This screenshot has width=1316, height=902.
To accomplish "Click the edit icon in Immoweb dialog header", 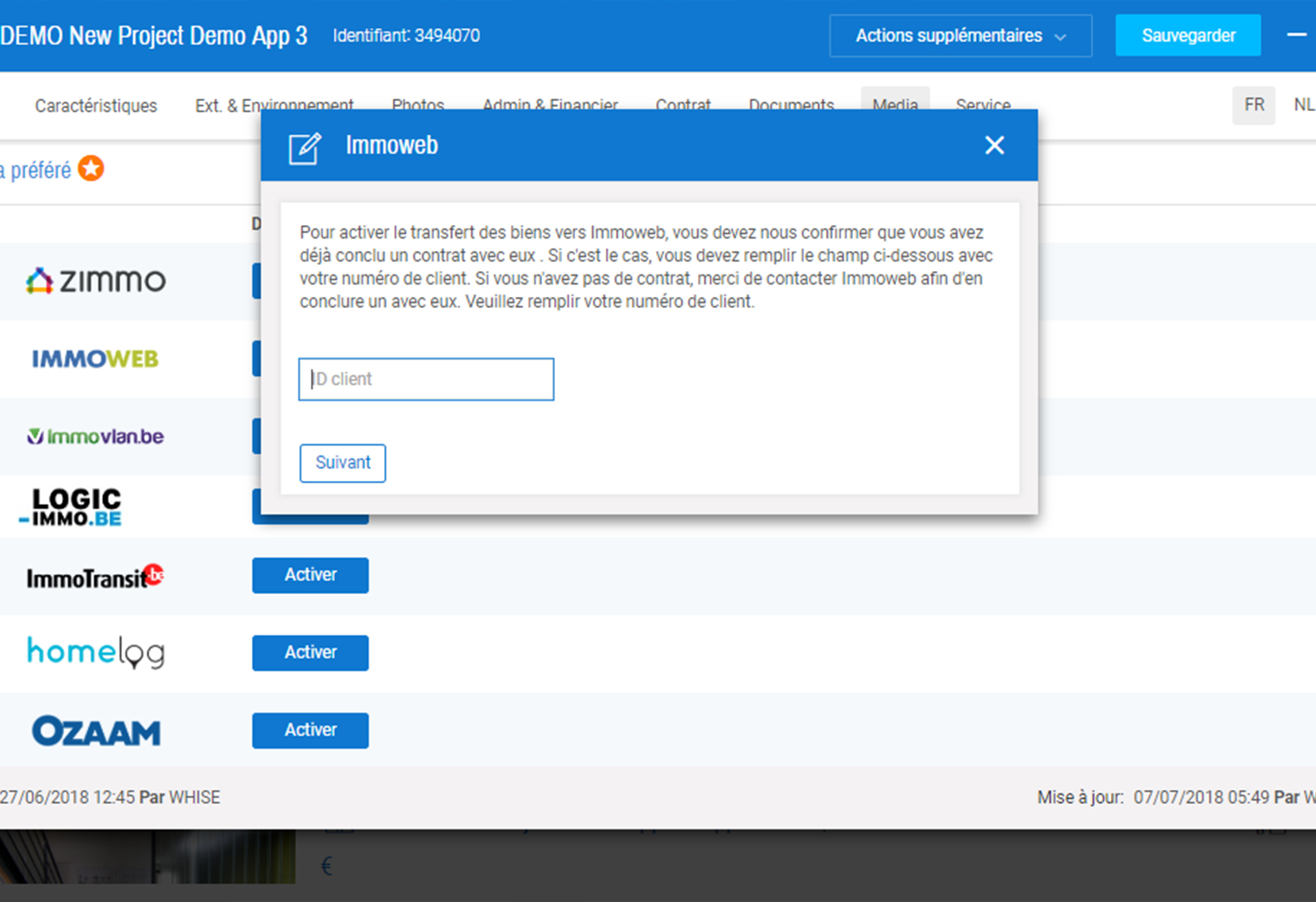I will (305, 147).
